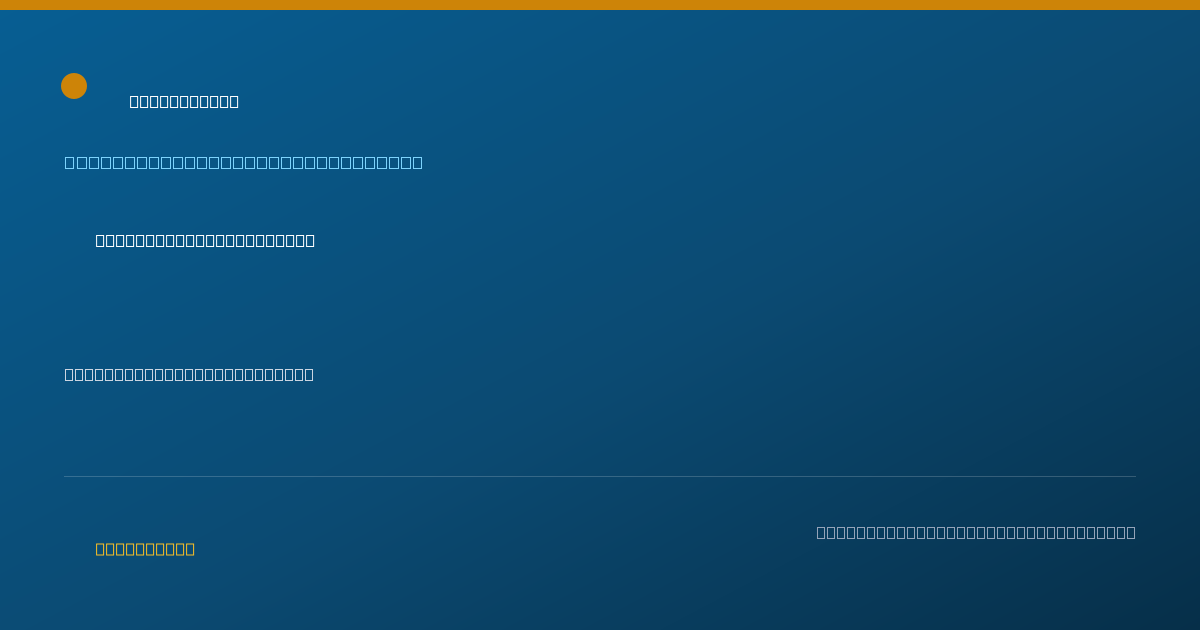The height and width of the screenshot is (630, 1200).
Task: Select the white title text beside the orange circle
Action: 184,101
